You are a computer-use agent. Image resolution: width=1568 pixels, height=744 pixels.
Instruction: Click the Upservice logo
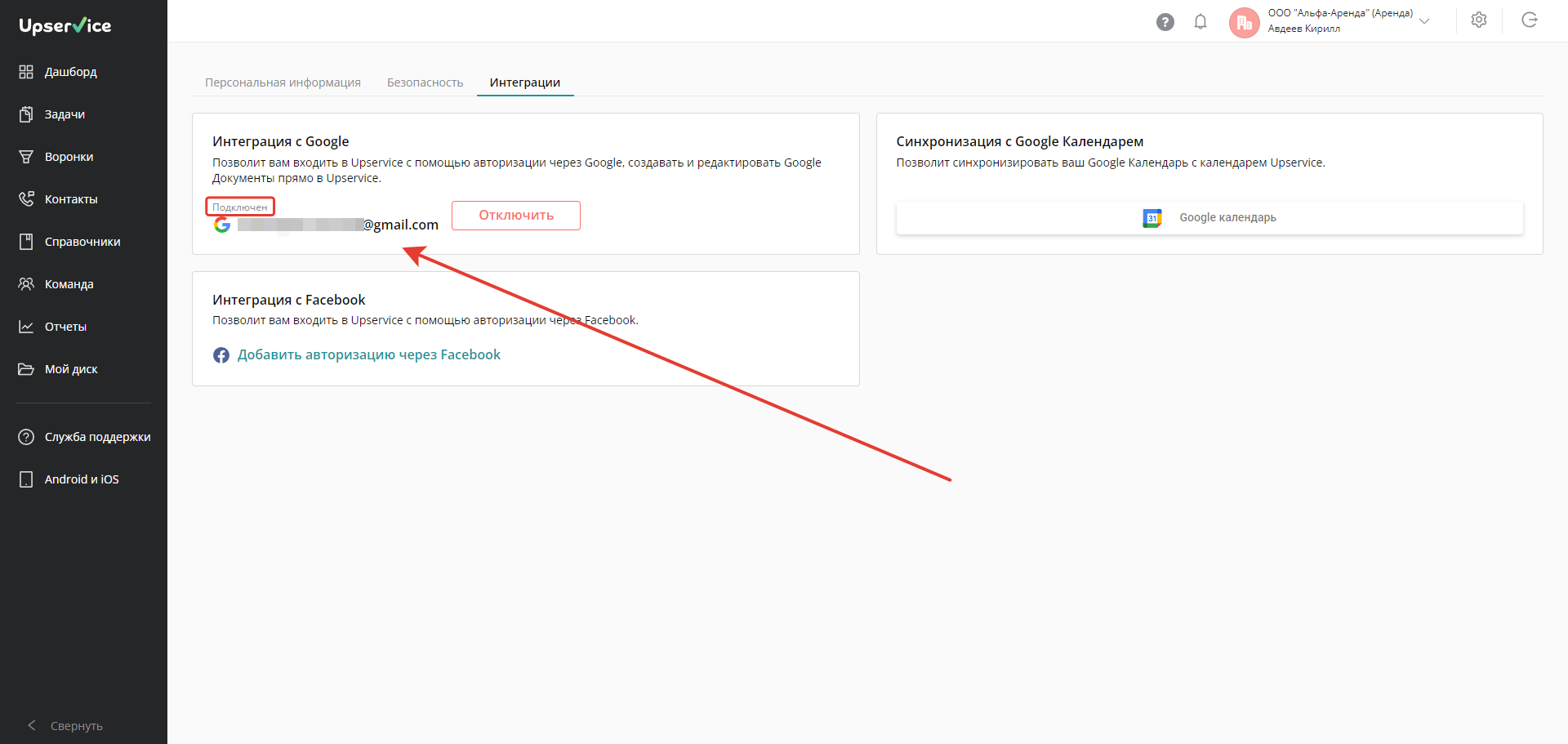pos(65,25)
